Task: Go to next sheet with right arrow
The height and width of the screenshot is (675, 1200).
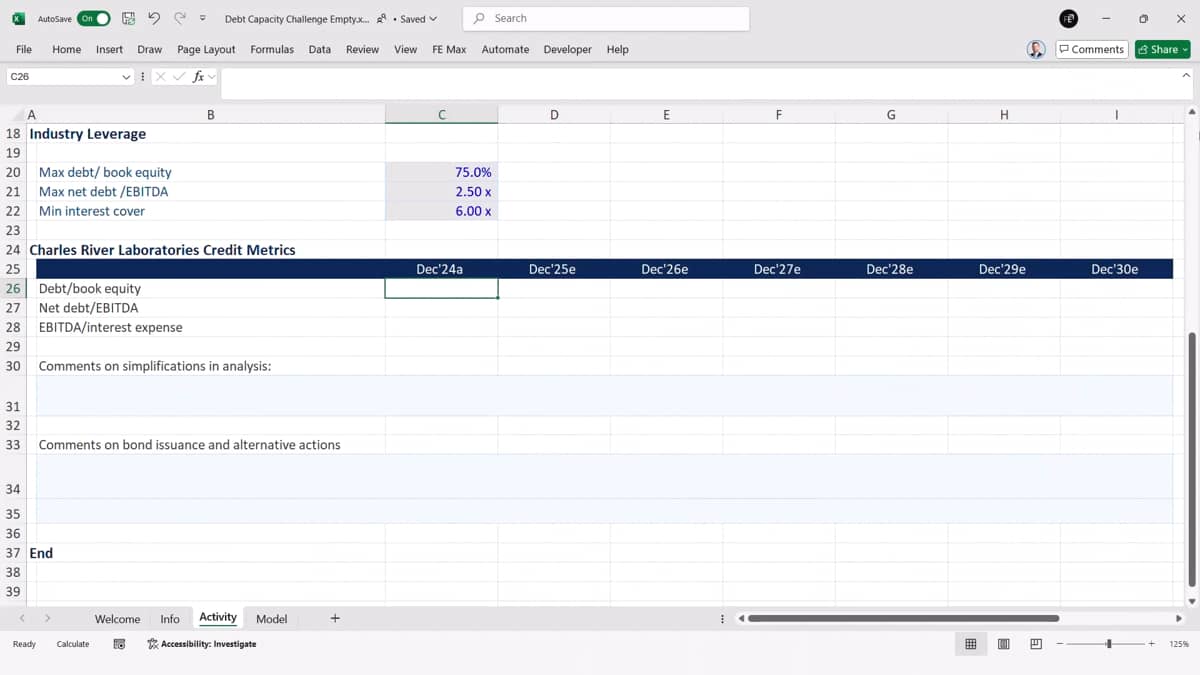Action: (x=47, y=619)
